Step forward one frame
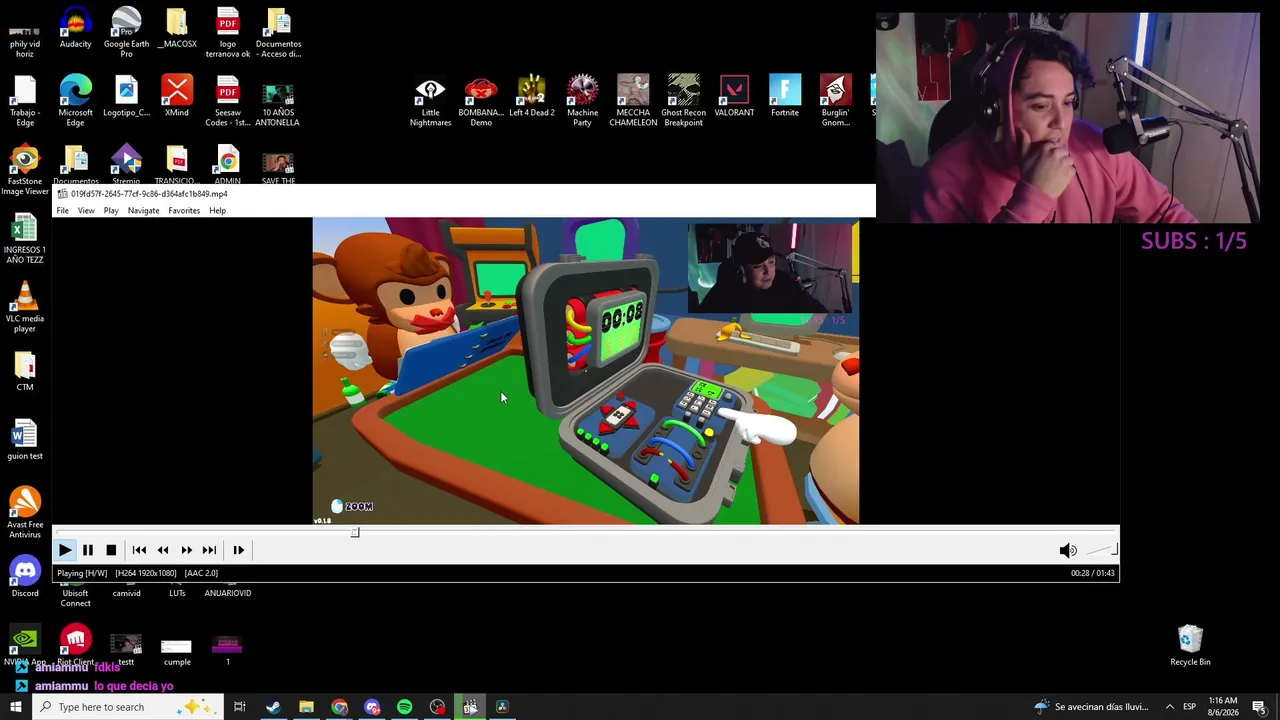 [239, 550]
